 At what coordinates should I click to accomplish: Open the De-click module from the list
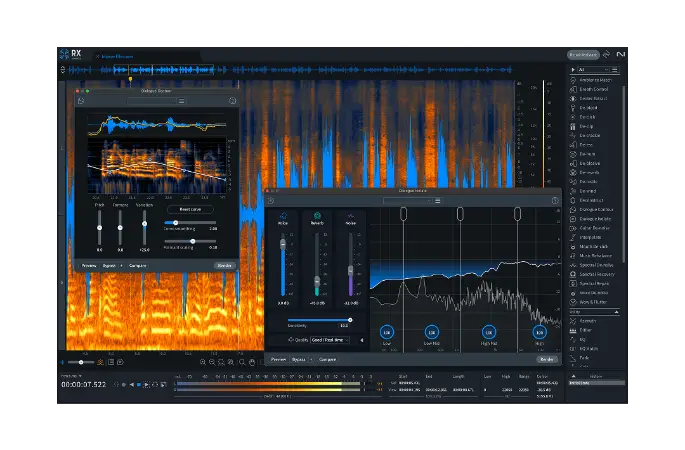click(588, 117)
